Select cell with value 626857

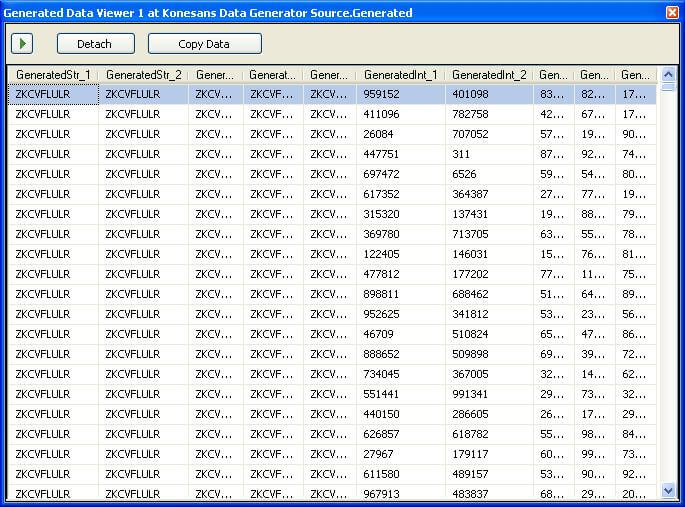pyautogui.click(x=401, y=435)
